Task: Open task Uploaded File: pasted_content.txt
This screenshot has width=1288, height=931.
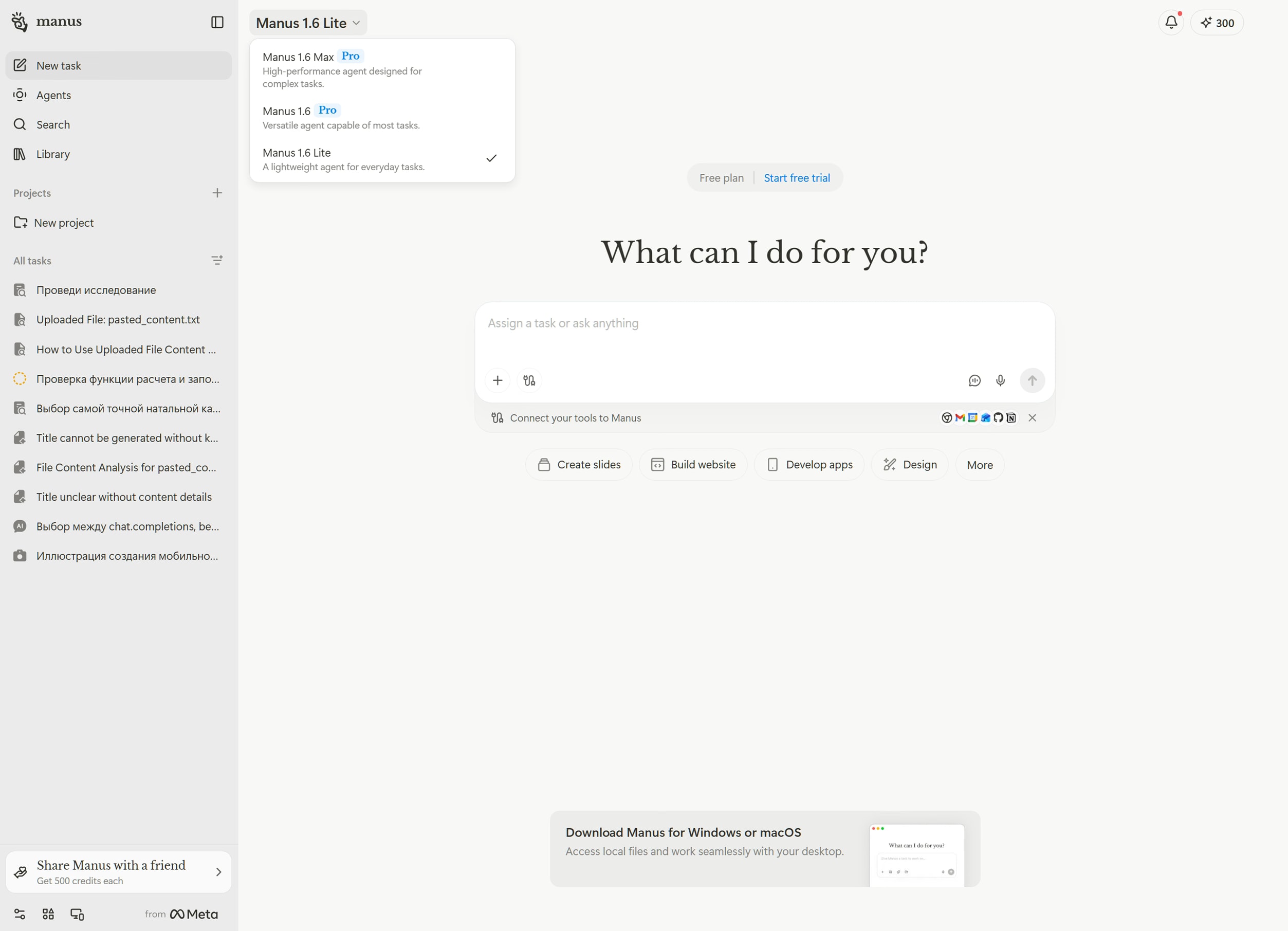Action: (x=119, y=320)
